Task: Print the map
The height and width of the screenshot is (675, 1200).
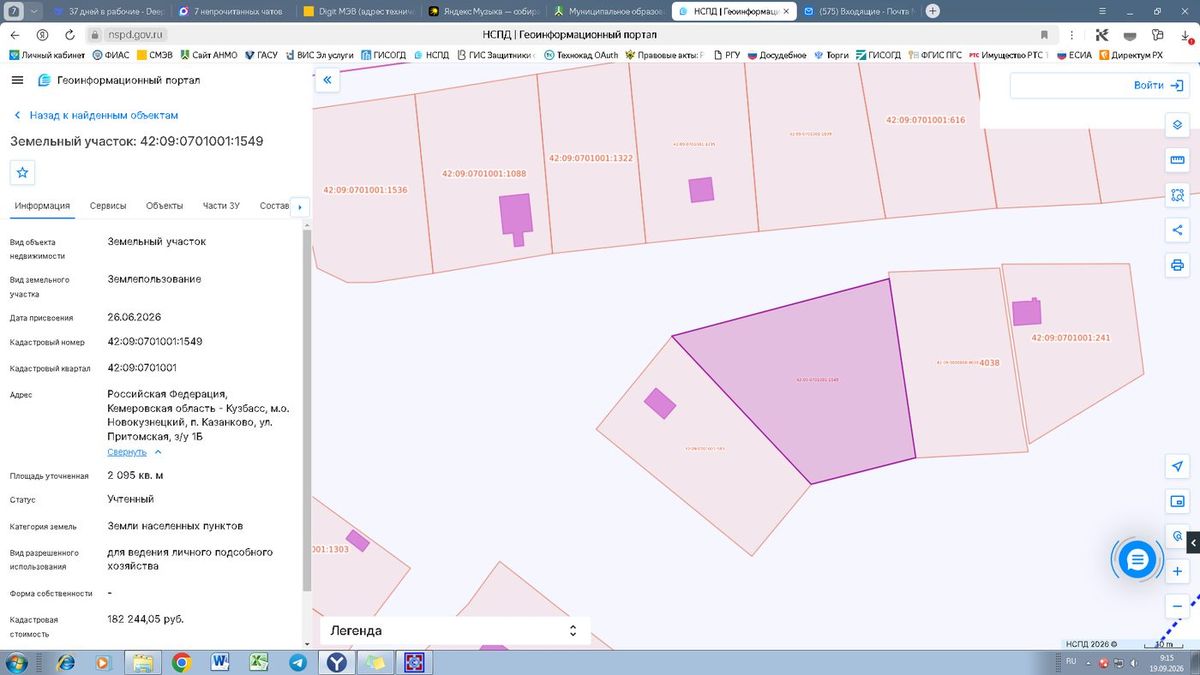Action: [1177, 265]
